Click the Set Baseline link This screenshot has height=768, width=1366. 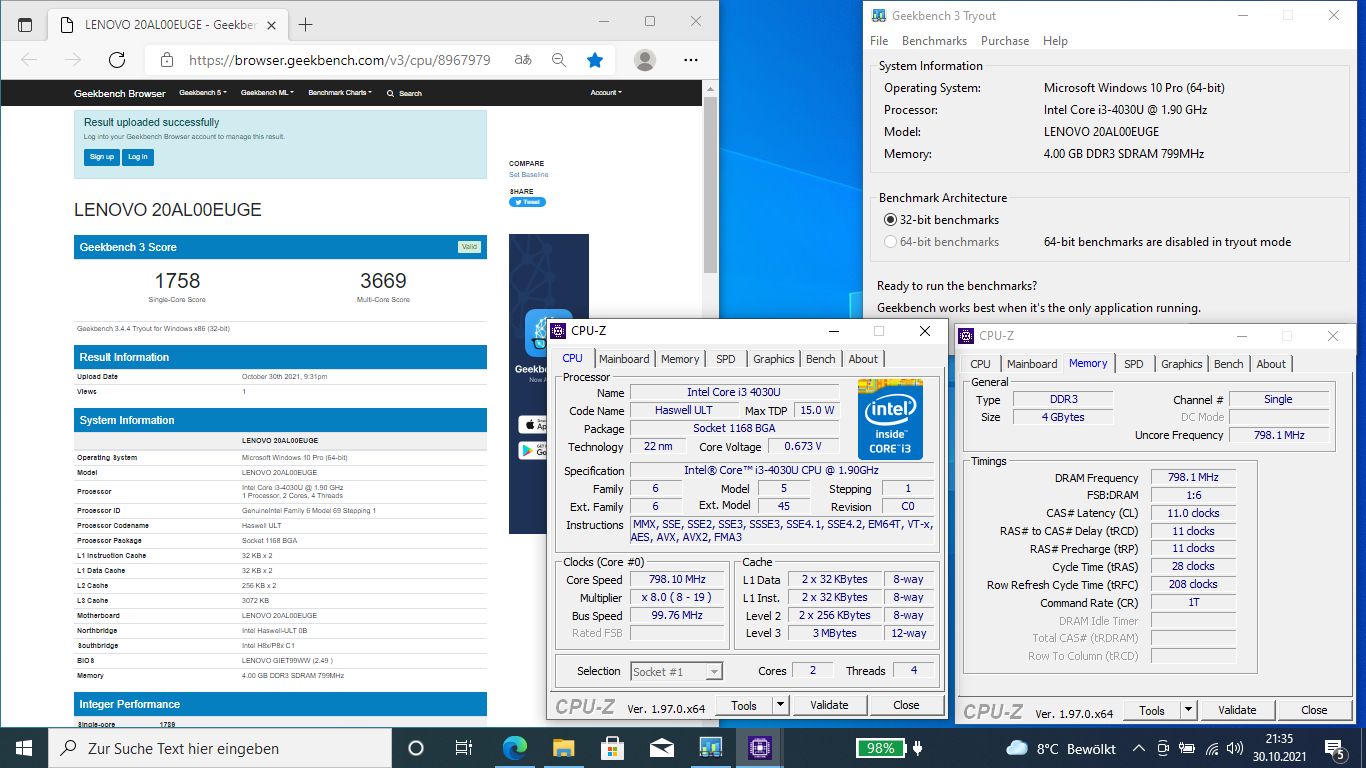click(x=529, y=174)
